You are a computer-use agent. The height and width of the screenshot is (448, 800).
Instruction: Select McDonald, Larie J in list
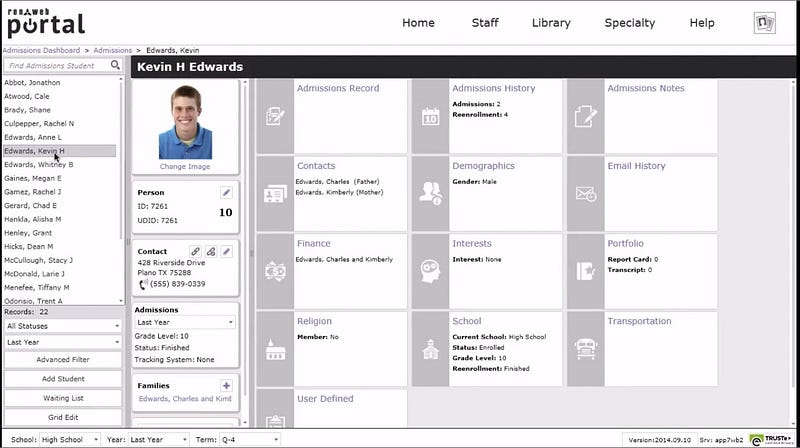pos(35,274)
